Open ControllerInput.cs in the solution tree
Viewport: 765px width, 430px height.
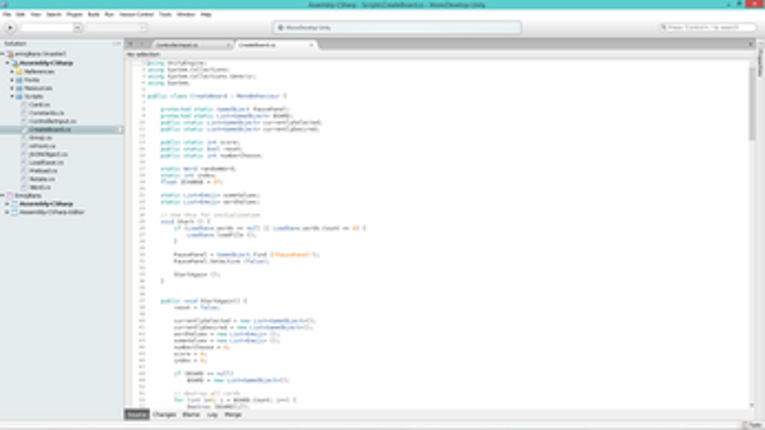pyautogui.click(x=52, y=121)
